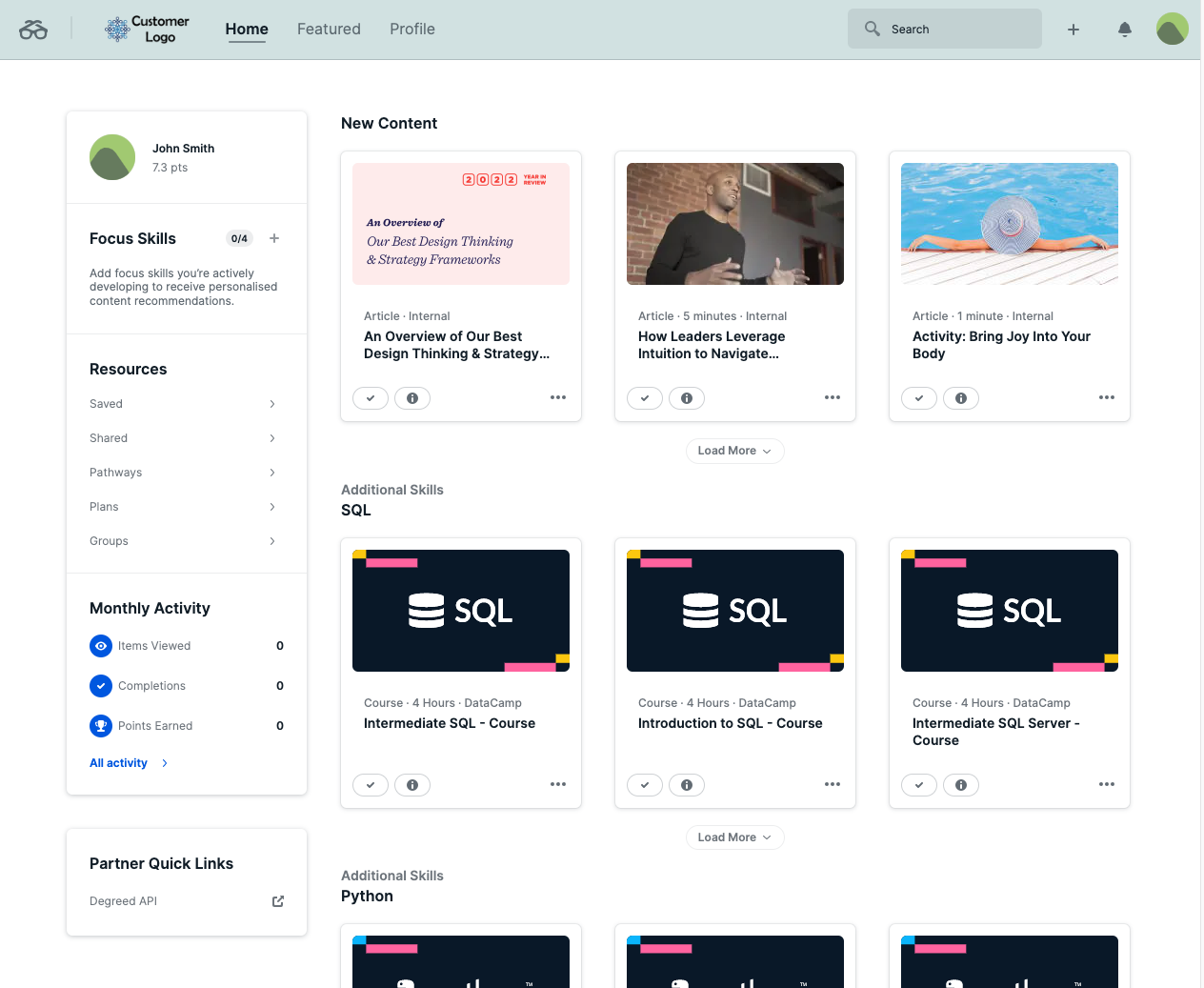Mark Intermediate SQL - Course as complete
Image resolution: width=1204 pixels, height=988 pixels.
[371, 785]
